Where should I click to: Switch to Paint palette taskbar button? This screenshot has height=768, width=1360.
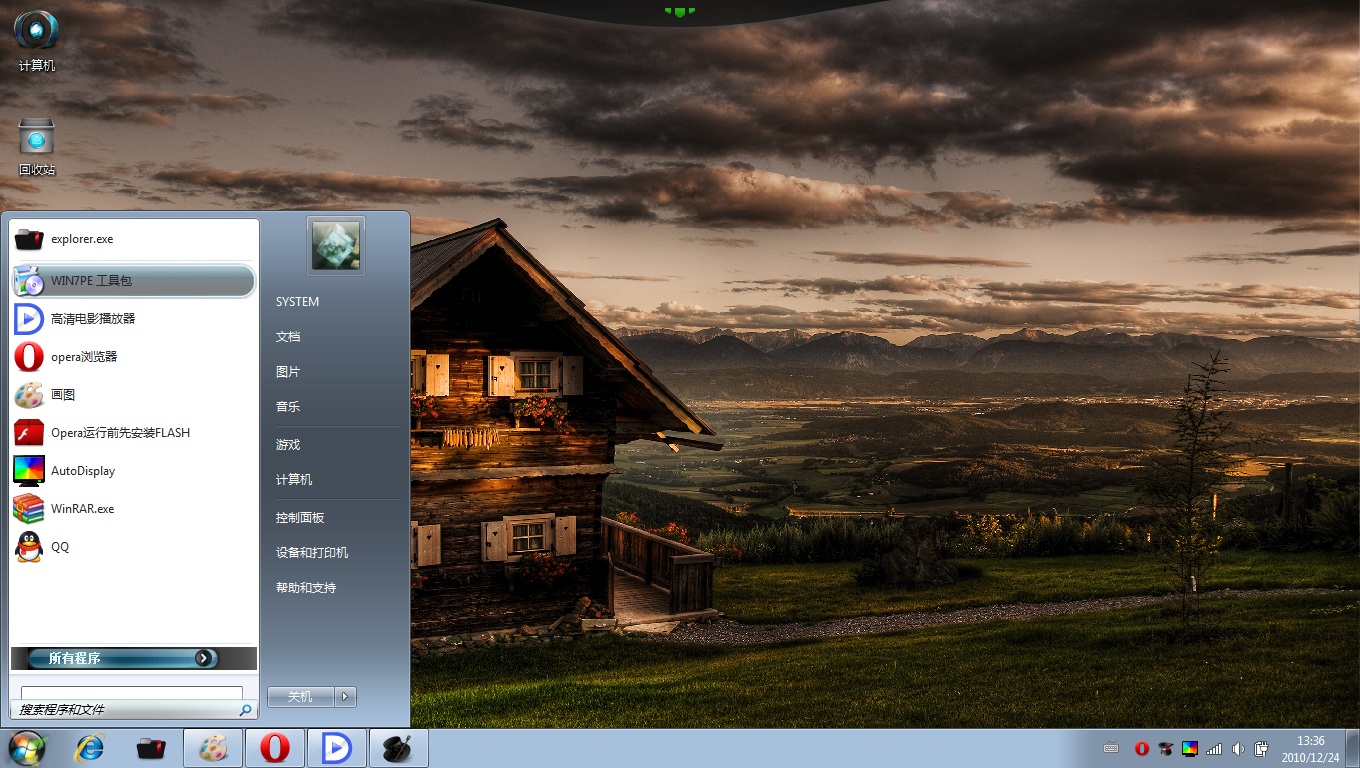(213, 748)
